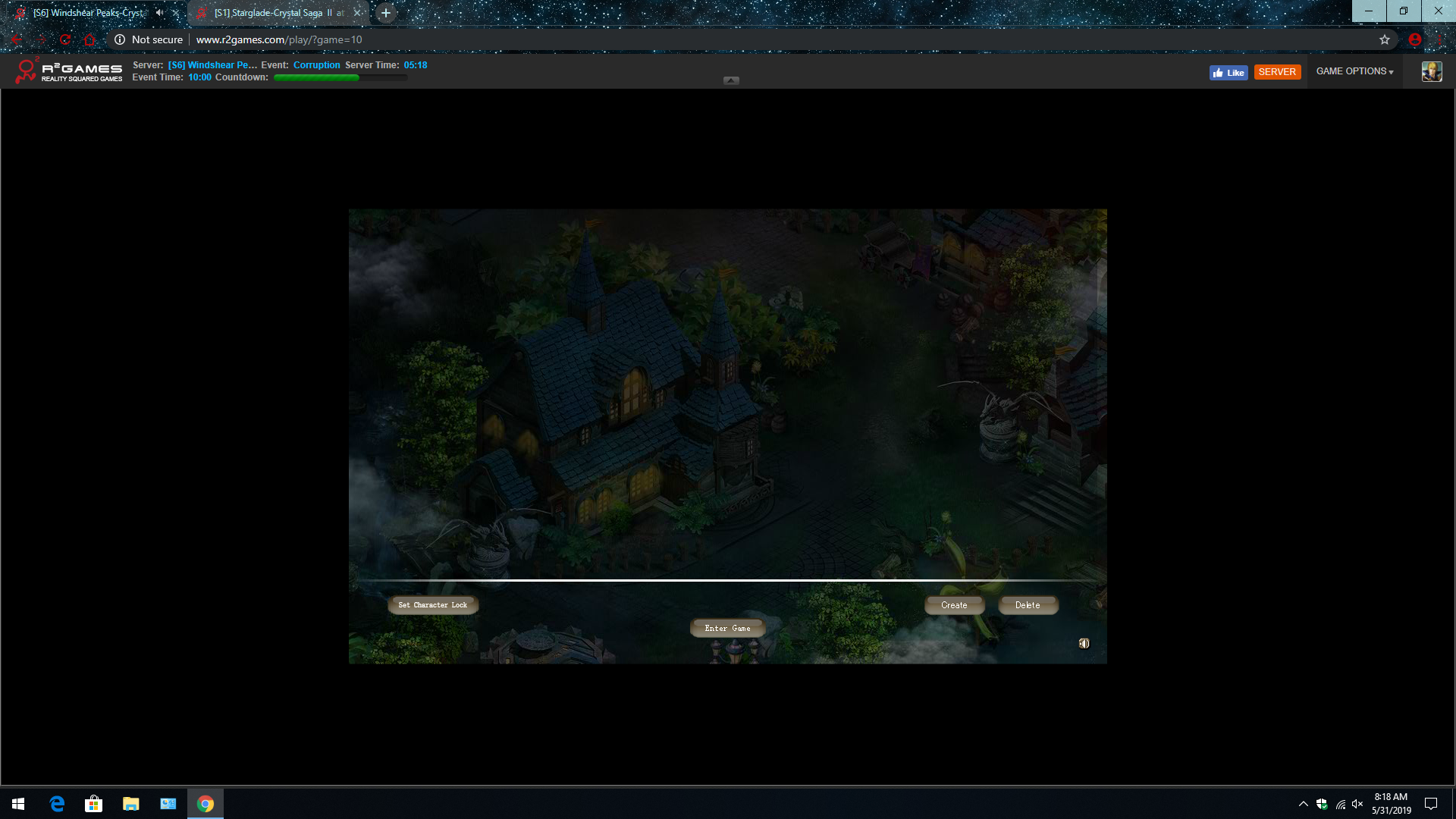This screenshot has height=819, width=1456.
Task: Click the user avatar thumbnail
Action: pos(1432,71)
